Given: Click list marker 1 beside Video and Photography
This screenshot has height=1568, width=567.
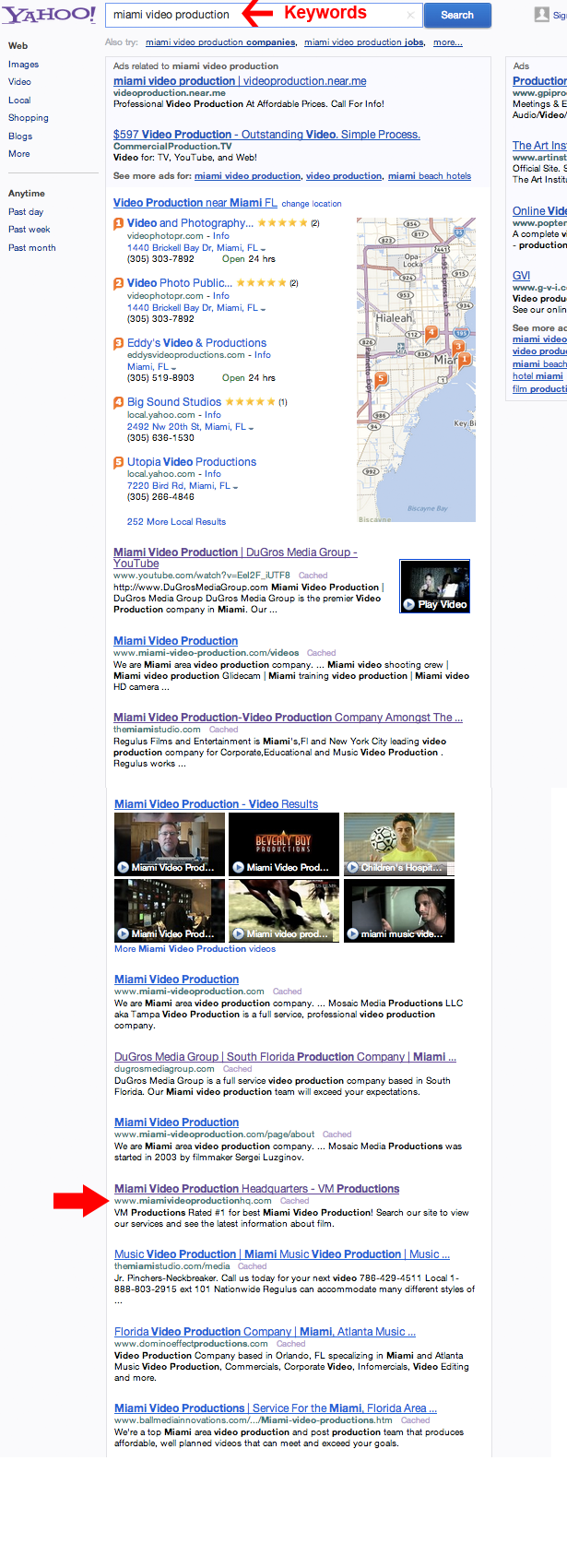Looking at the screenshot, I should point(119,223).
